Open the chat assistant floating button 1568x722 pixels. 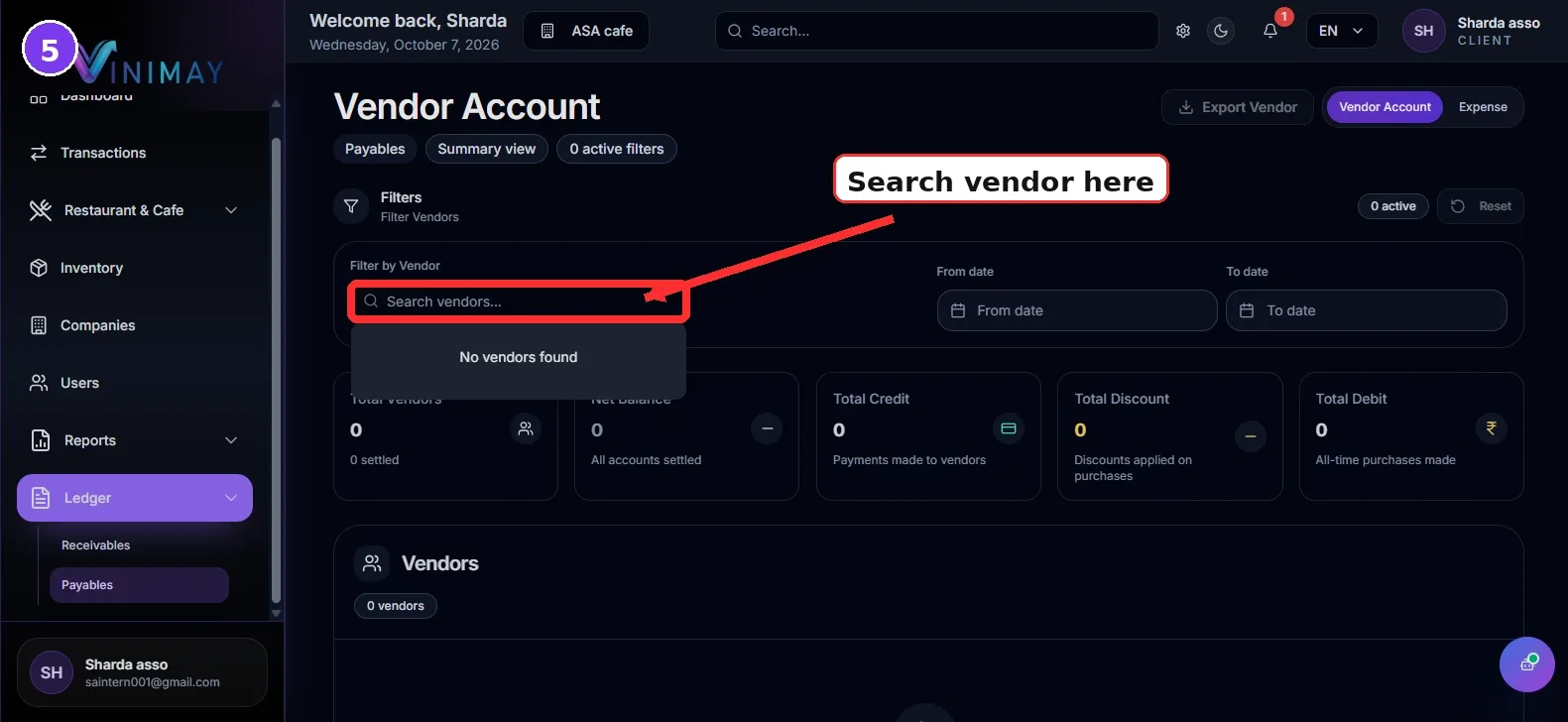pyautogui.click(x=1527, y=664)
